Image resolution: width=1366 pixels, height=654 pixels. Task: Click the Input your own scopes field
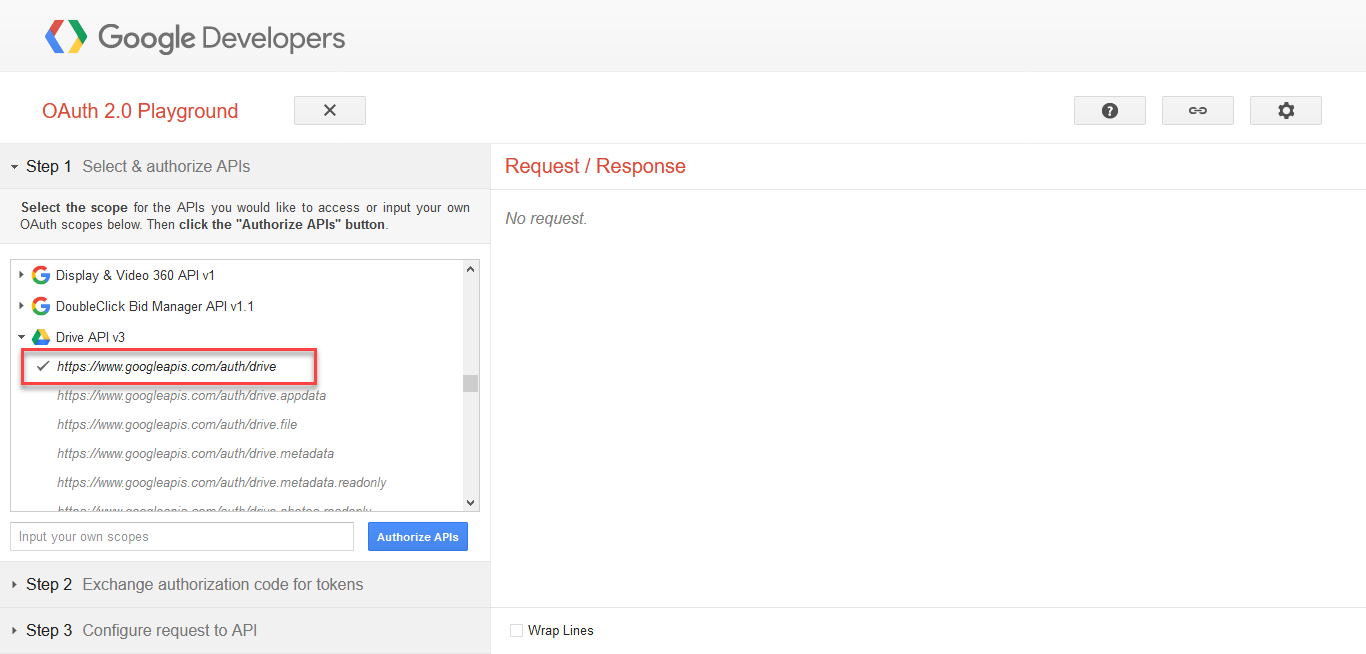tap(182, 537)
